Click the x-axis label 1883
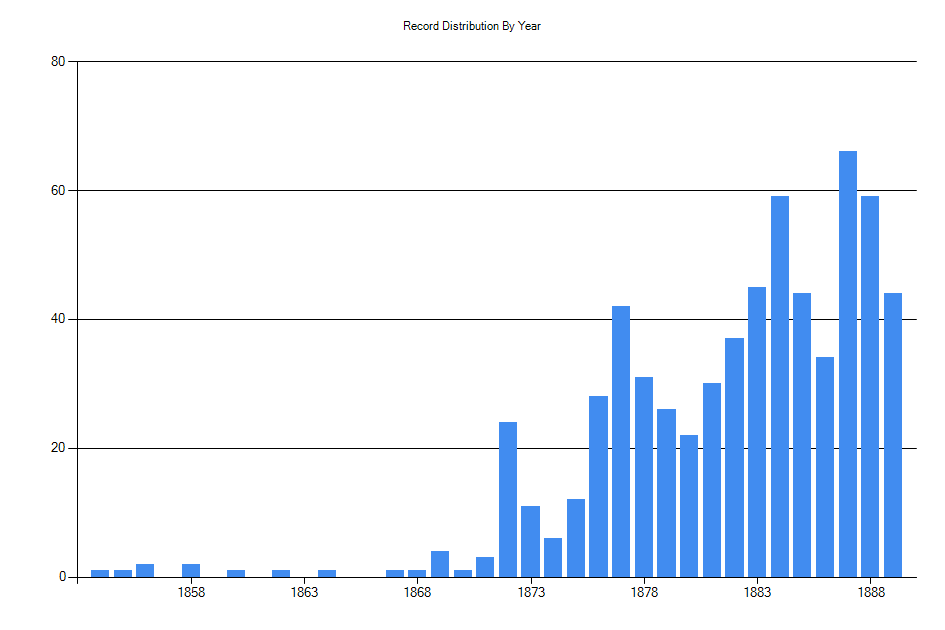 click(757, 593)
